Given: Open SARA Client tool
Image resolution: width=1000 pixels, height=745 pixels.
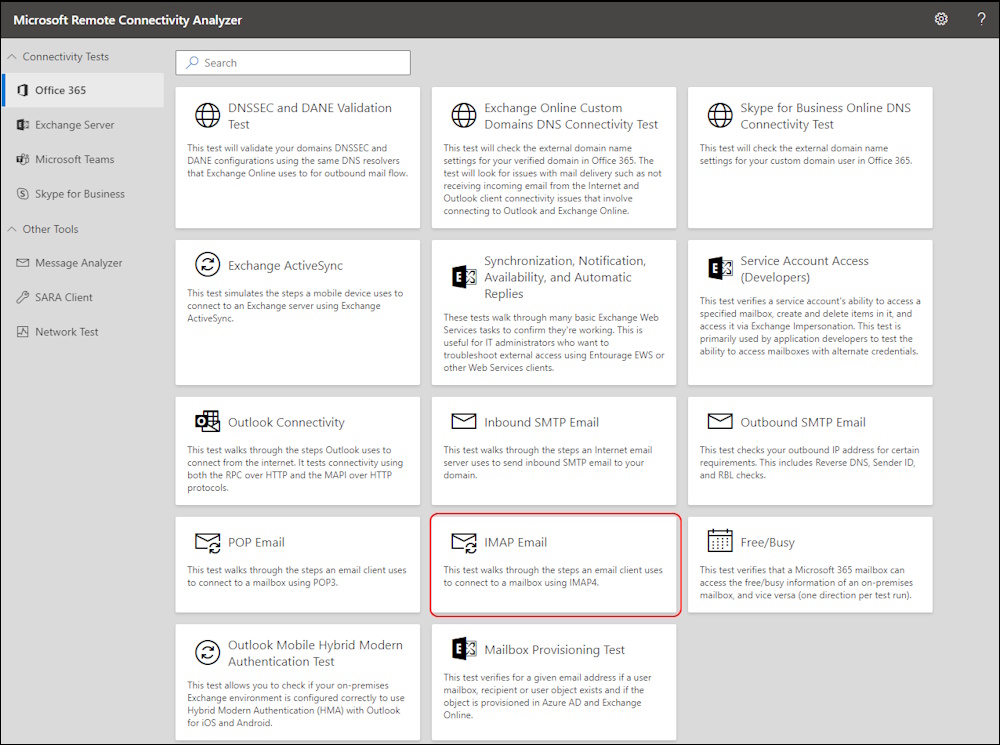Looking at the screenshot, I should (x=83, y=297).
